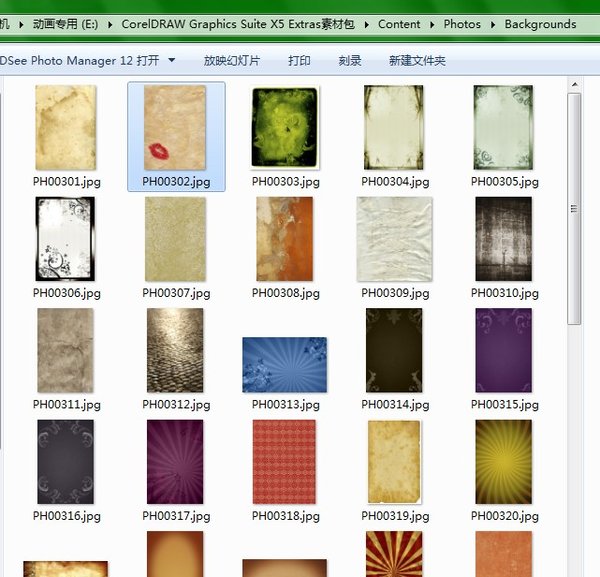The width and height of the screenshot is (600, 577).
Task: Select the orange wall PH00308.jpg thumbnail
Action: (x=285, y=239)
